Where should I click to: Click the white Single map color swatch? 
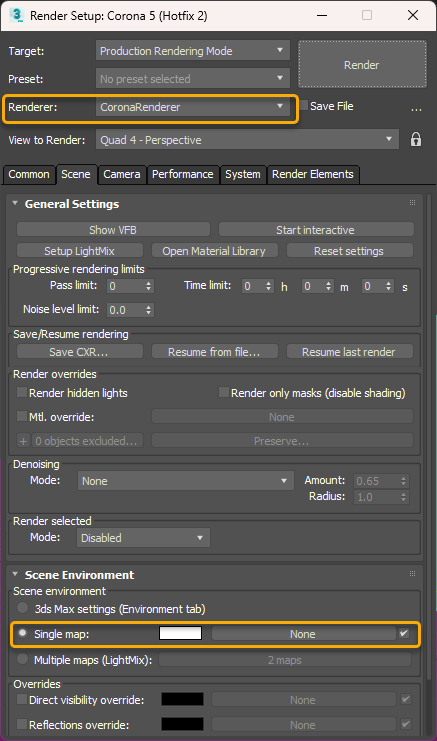180,633
